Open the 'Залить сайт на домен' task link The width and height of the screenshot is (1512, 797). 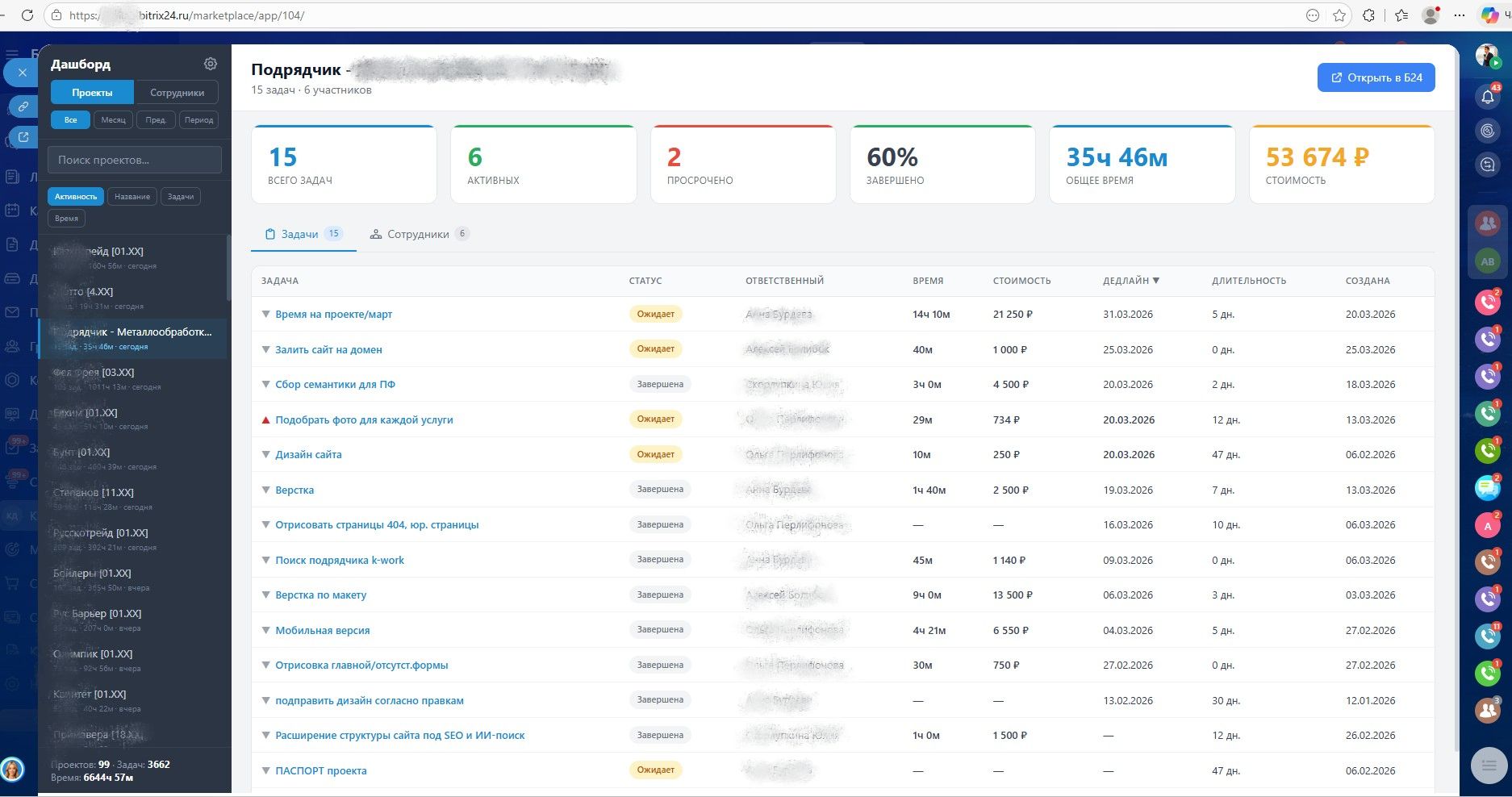coord(328,350)
